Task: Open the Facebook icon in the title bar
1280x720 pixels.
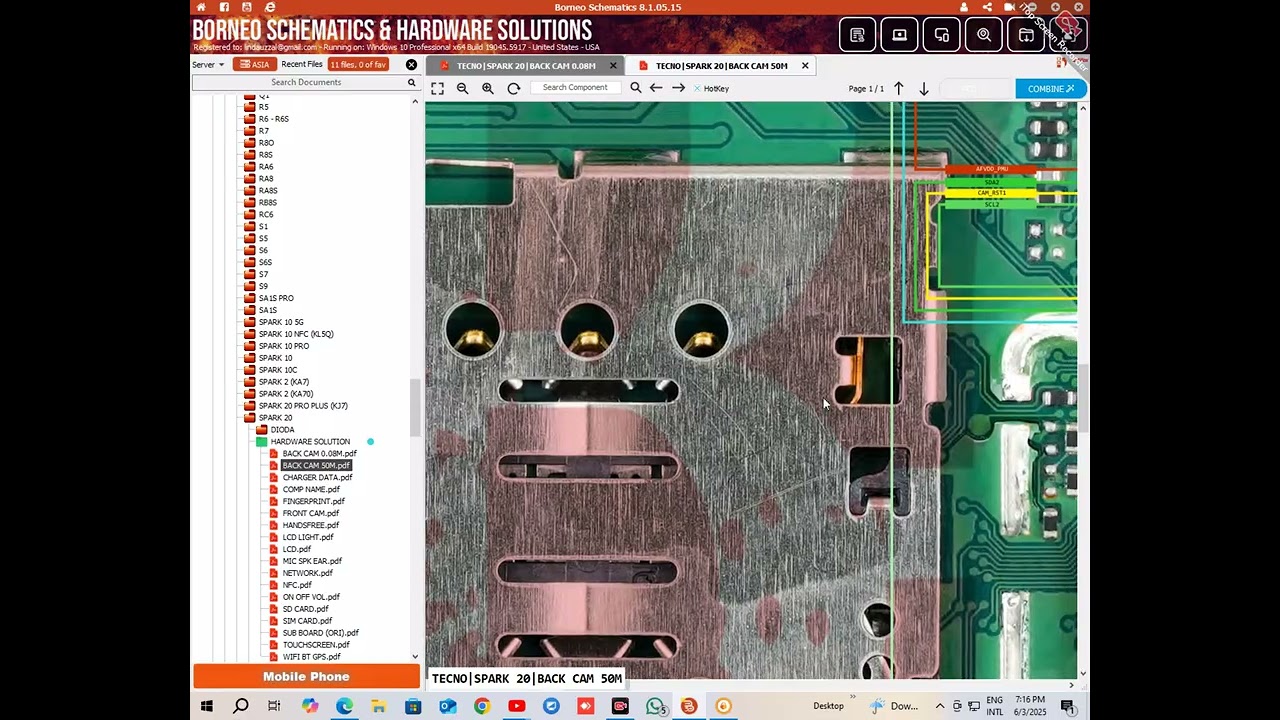Action: tap(224, 7)
